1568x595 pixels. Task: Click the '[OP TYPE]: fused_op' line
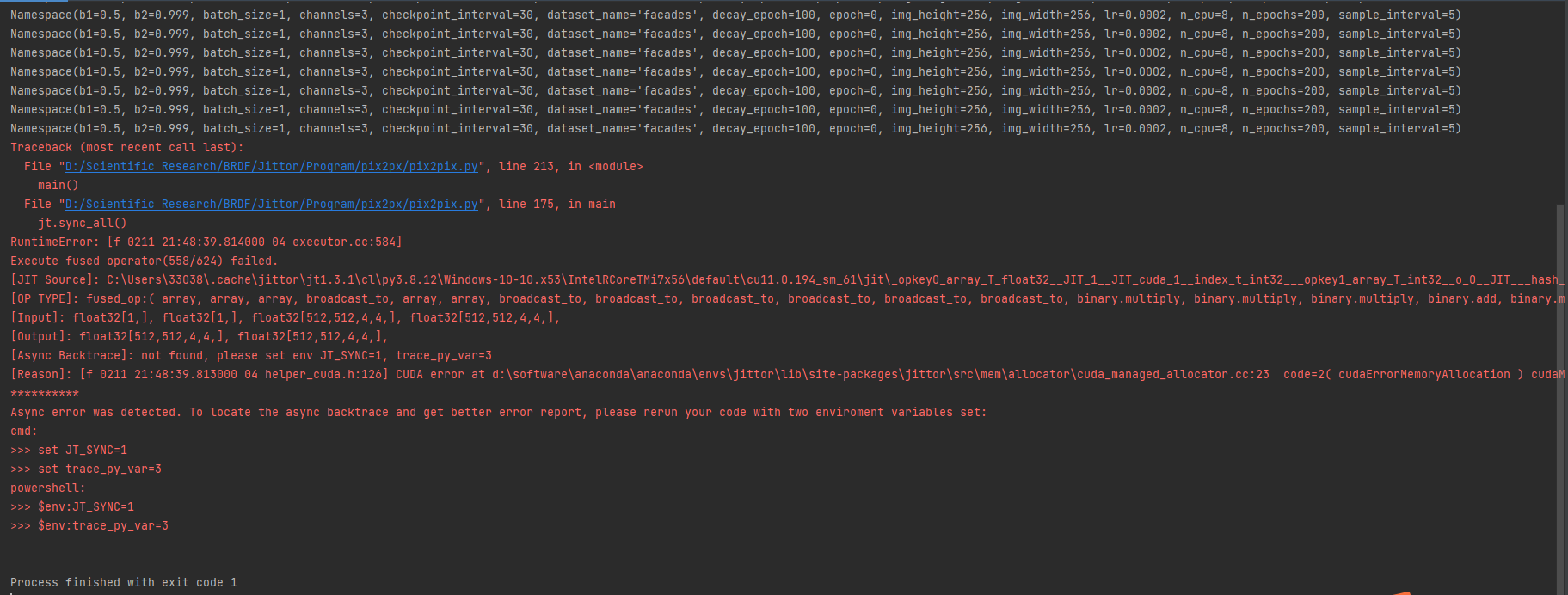click(x=516, y=299)
